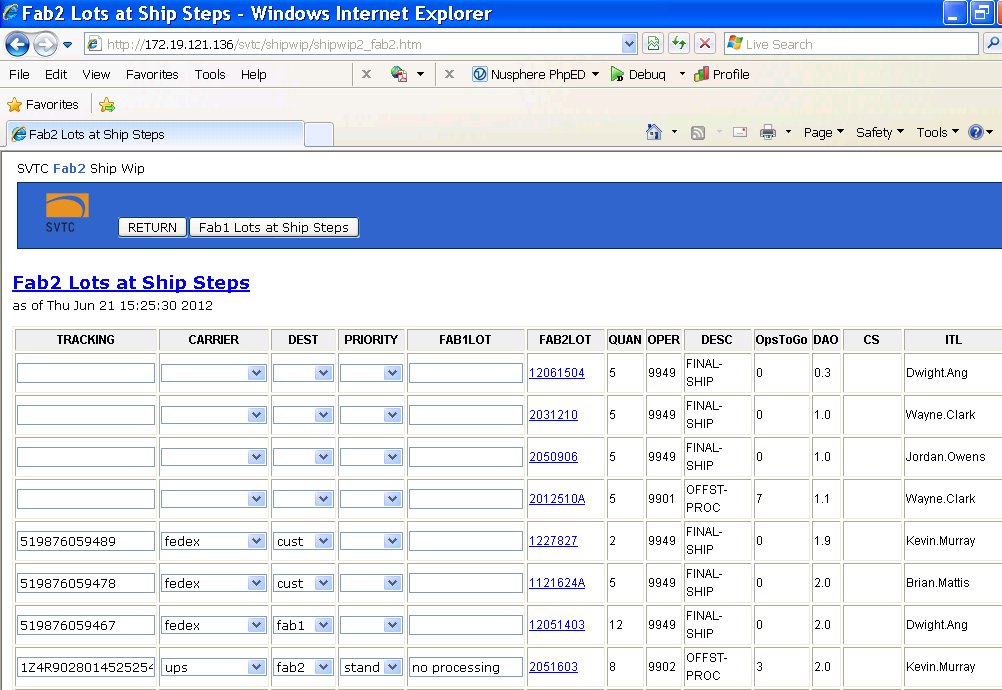The width and height of the screenshot is (1002, 690).
Task: Open the Tools menu in the menu bar
Action: tap(210, 74)
